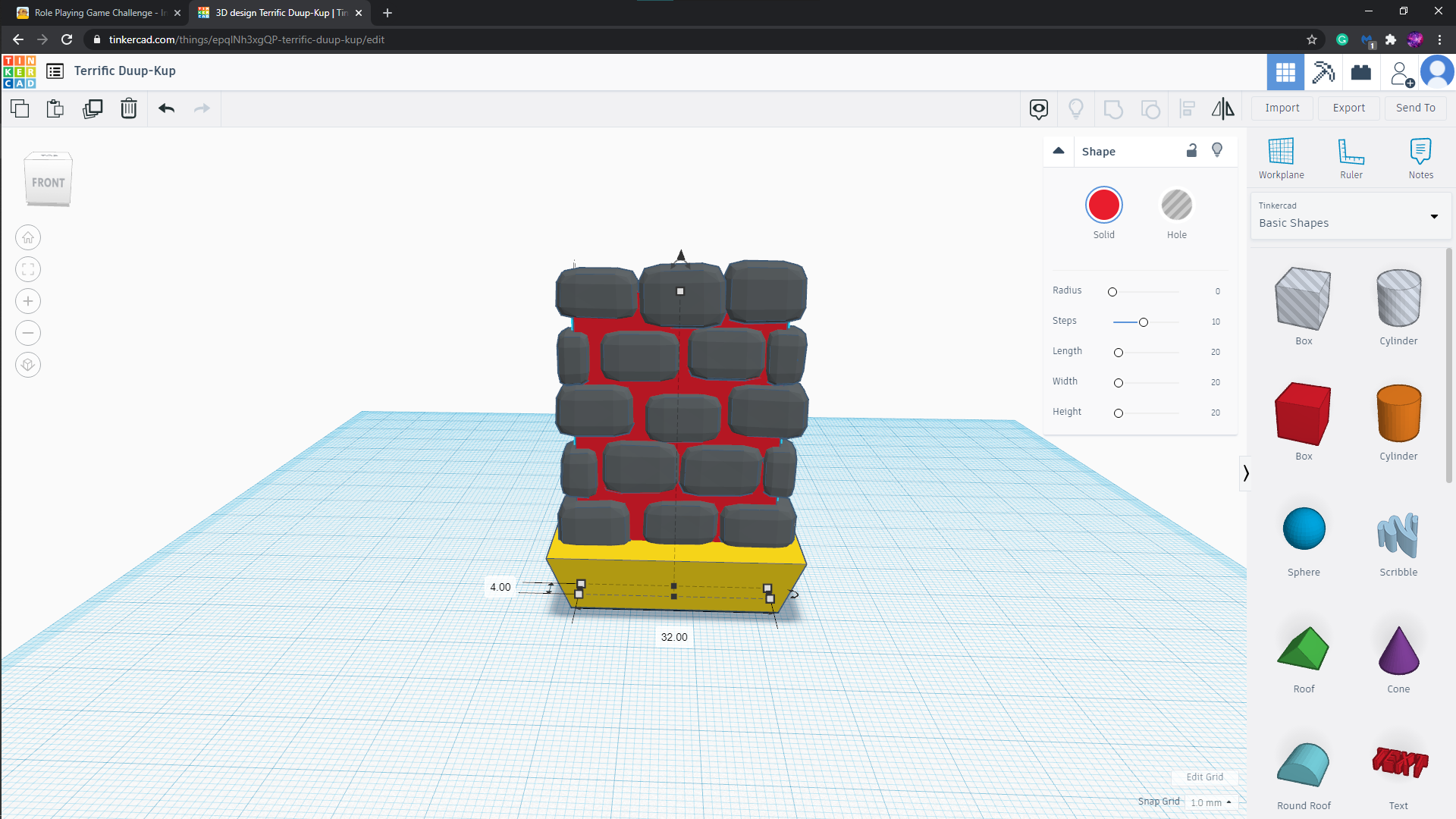
Task: Fit all shapes in view
Action: [x=28, y=269]
